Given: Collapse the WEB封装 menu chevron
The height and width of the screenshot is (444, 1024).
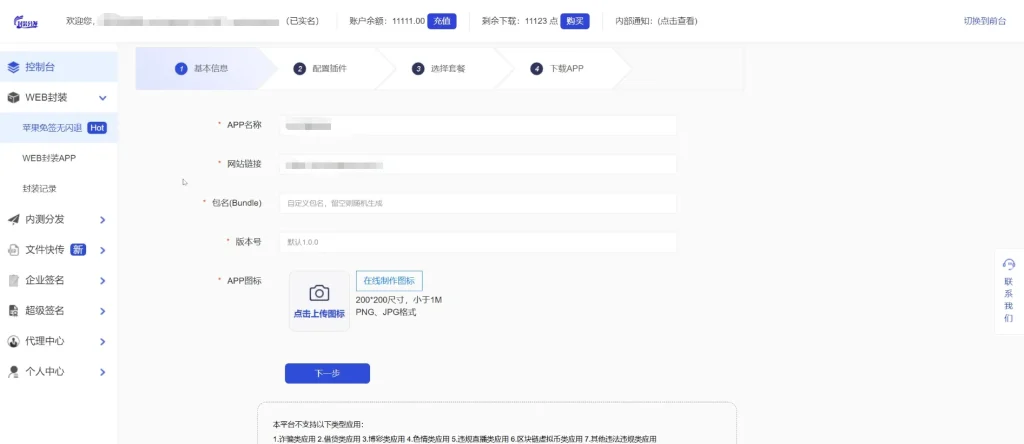Looking at the screenshot, I should (103, 98).
